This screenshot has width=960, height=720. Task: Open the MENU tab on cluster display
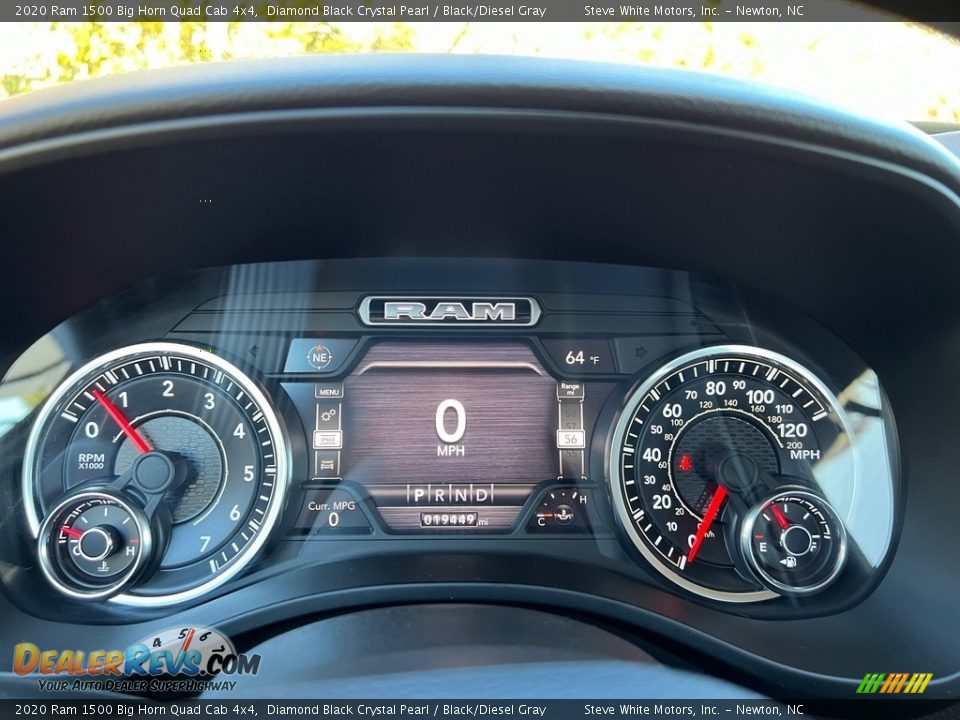(x=329, y=392)
